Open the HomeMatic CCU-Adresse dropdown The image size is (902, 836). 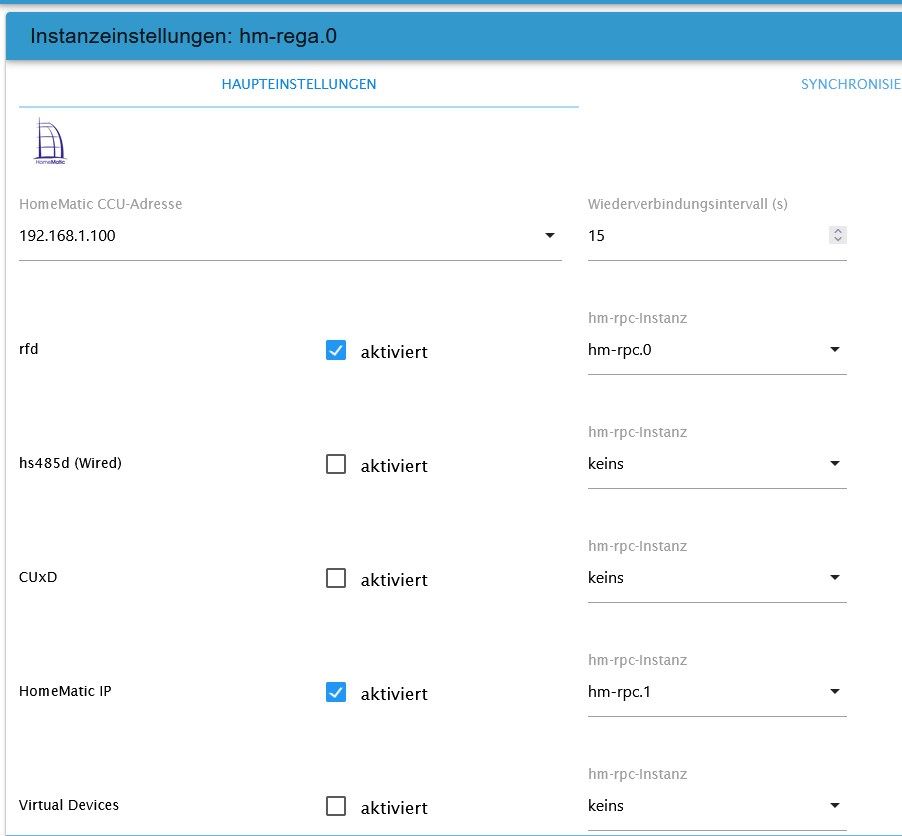[x=290, y=236]
